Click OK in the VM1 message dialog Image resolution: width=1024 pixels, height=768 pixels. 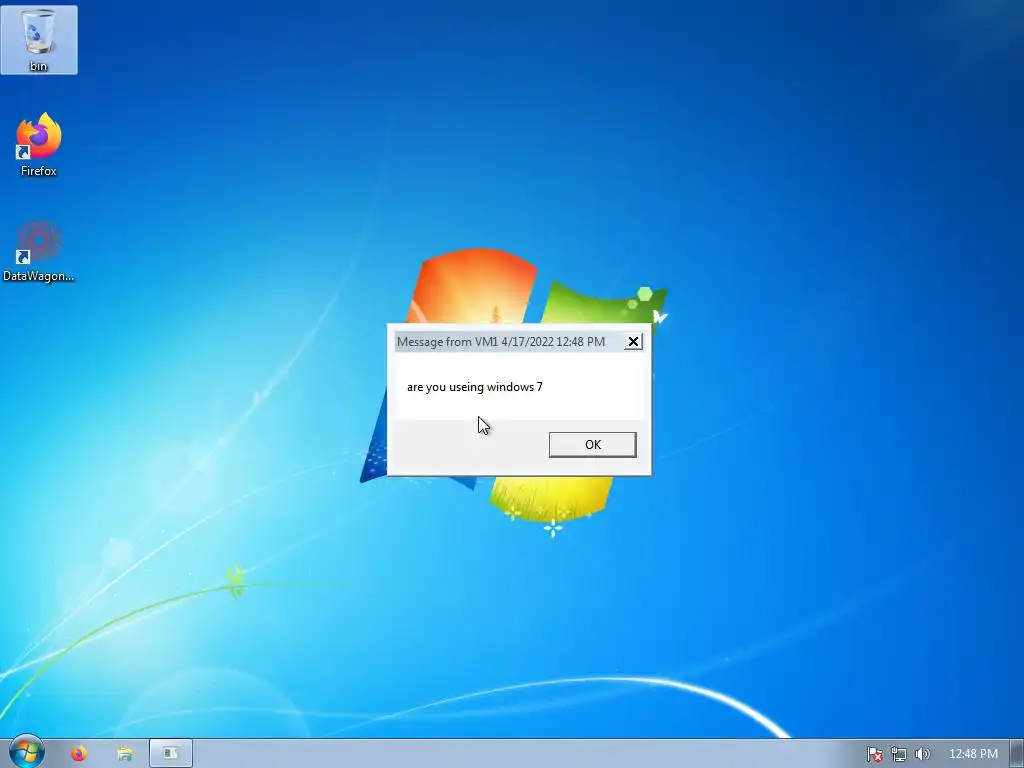(592, 445)
